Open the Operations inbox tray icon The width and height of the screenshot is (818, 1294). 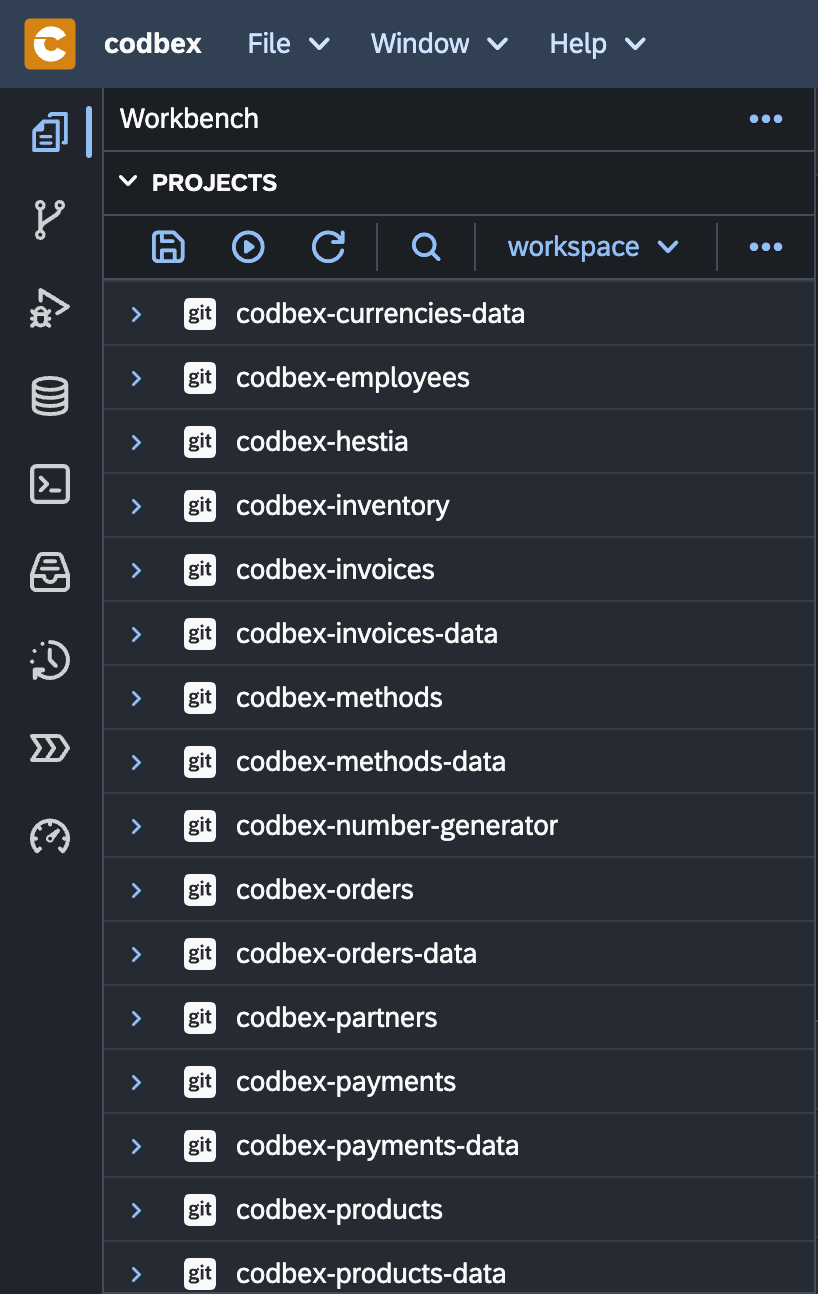point(50,572)
